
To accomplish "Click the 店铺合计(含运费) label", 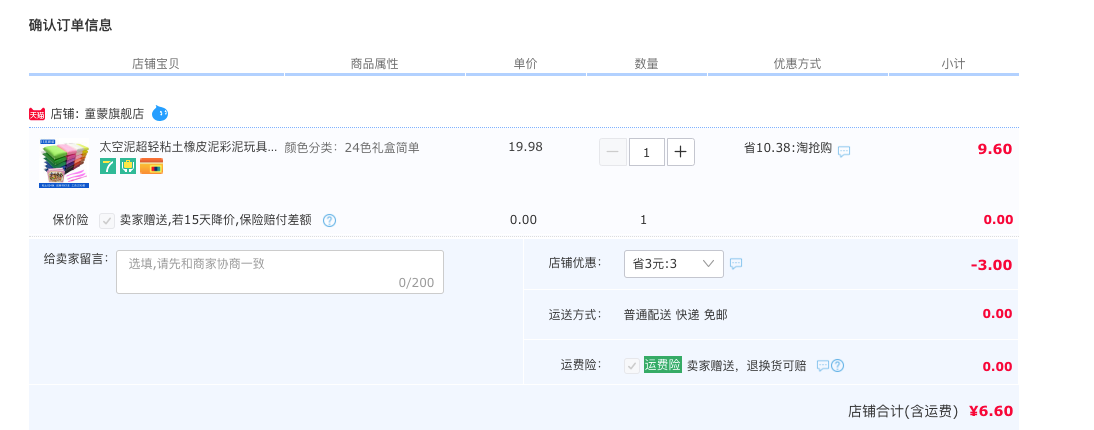I will click(904, 411).
